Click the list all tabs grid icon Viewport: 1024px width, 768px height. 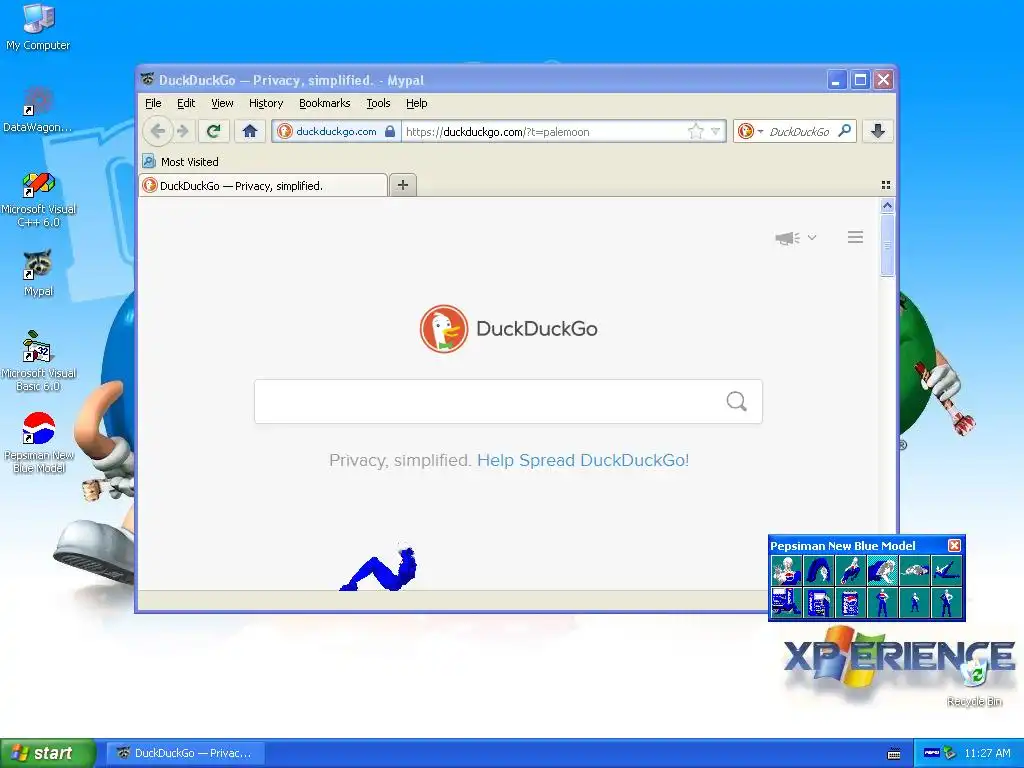[886, 185]
